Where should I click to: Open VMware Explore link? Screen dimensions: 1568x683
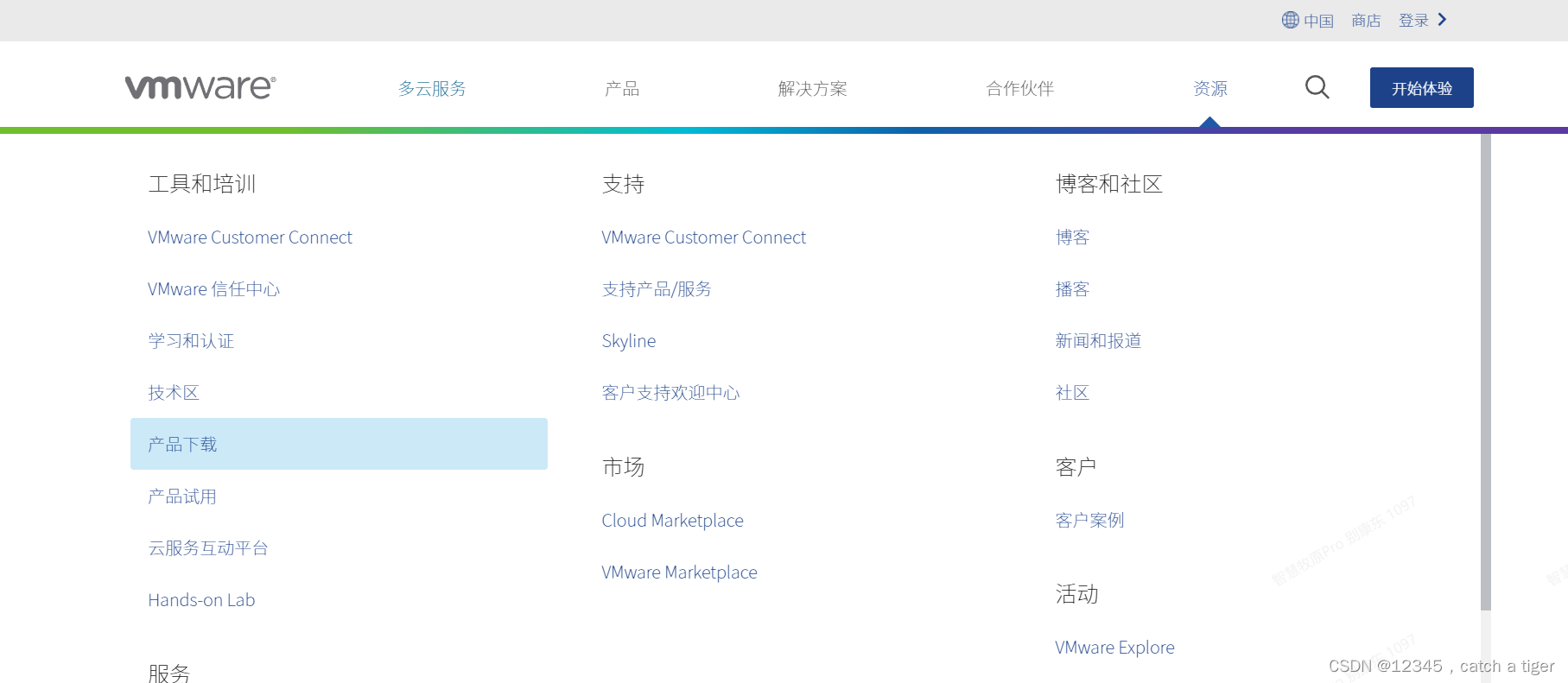coord(1114,648)
